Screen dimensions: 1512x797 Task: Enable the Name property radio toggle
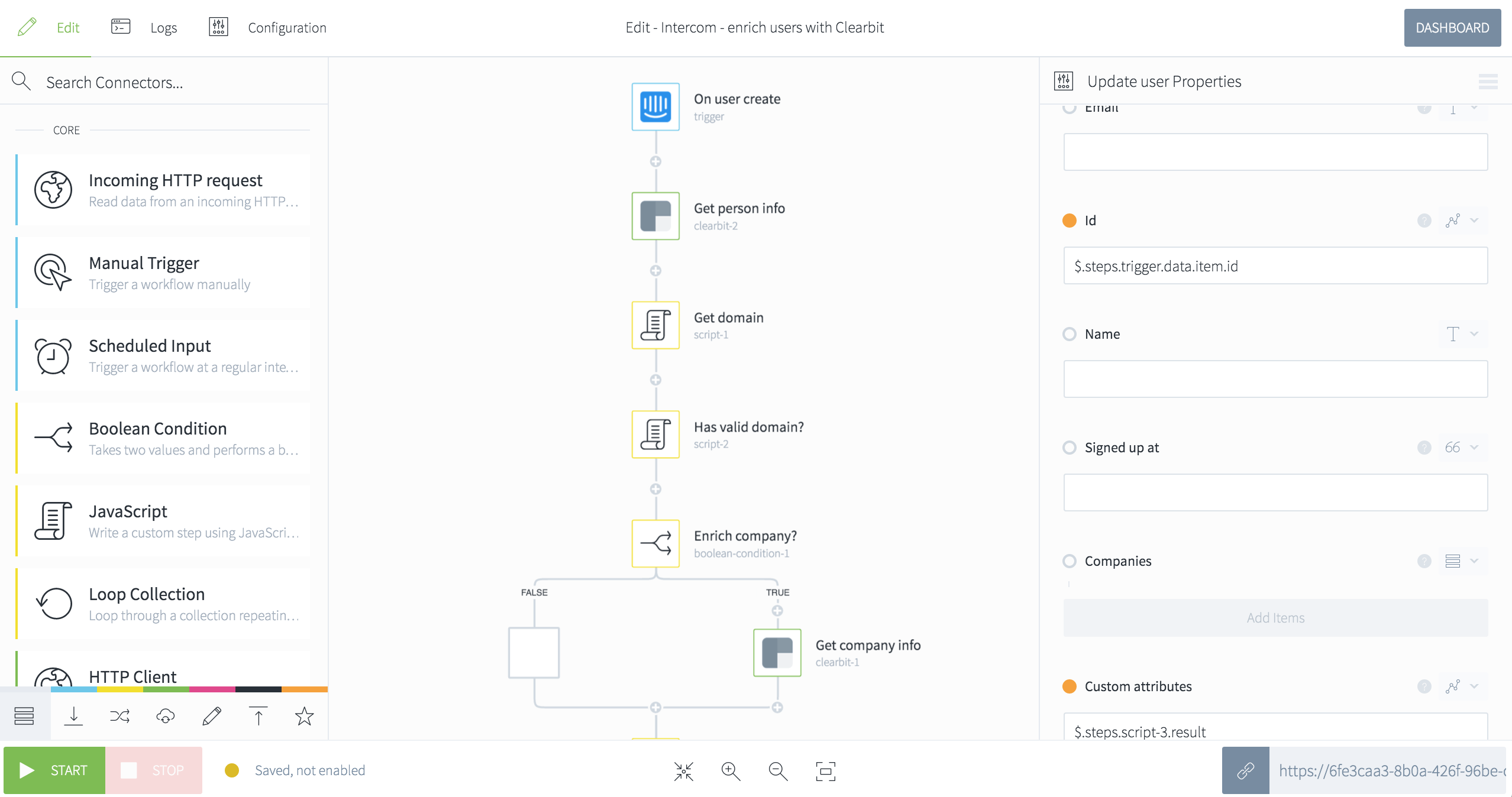(1070, 334)
